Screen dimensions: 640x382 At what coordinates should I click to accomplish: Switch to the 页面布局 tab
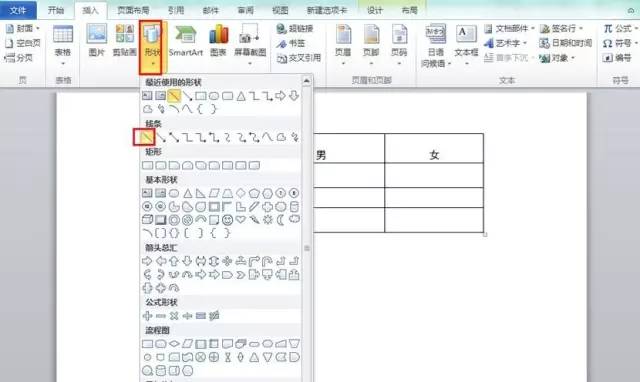(x=133, y=10)
